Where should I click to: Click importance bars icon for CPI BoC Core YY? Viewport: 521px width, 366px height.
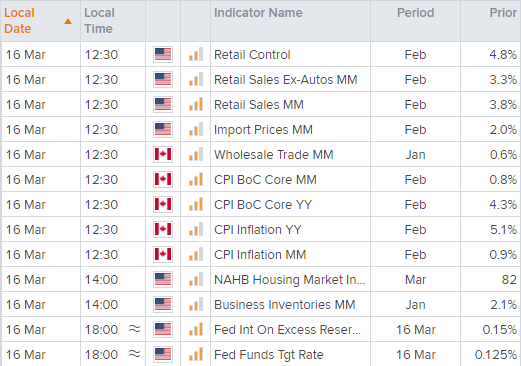click(196, 204)
